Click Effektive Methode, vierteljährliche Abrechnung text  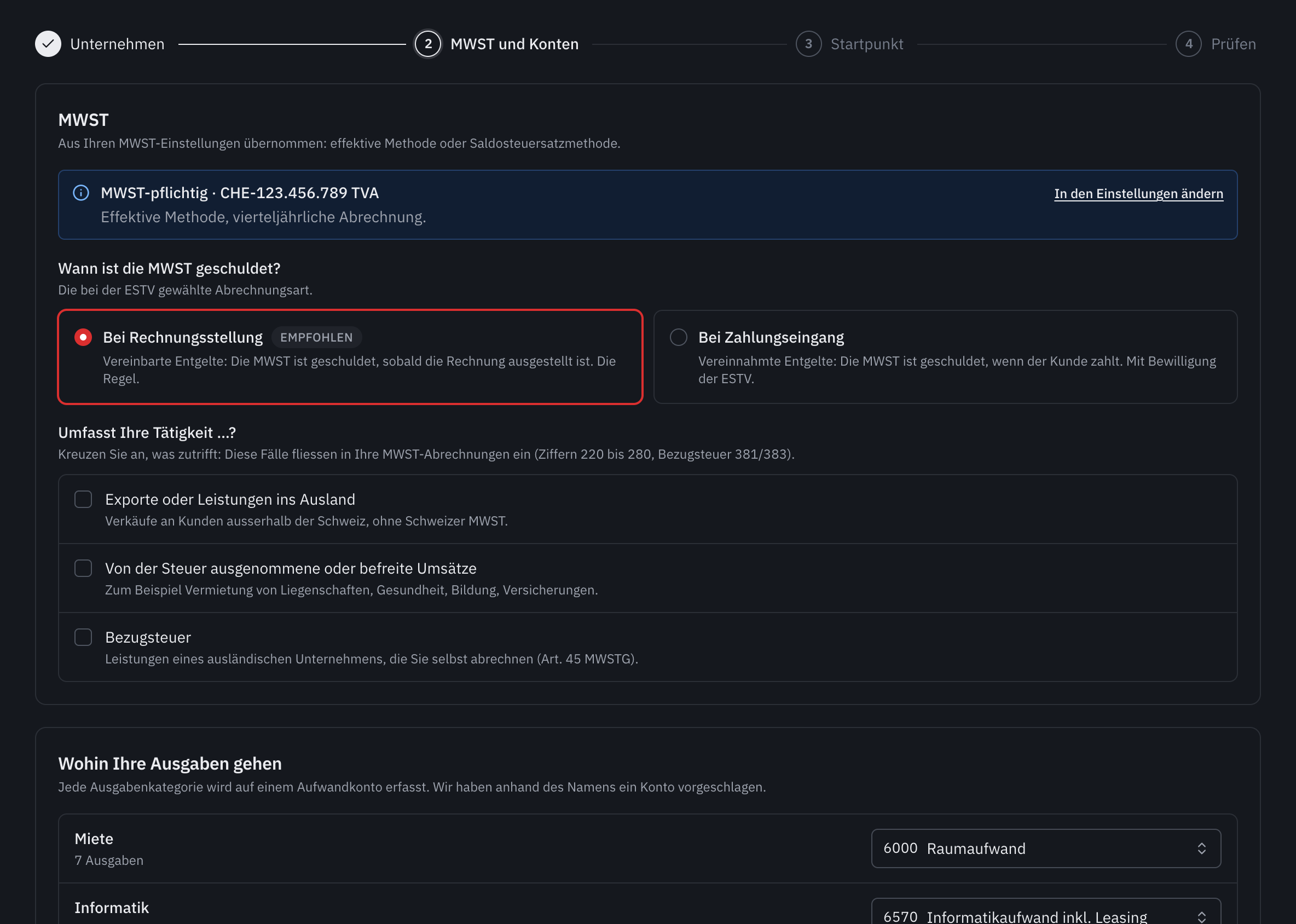(x=263, y=217)
